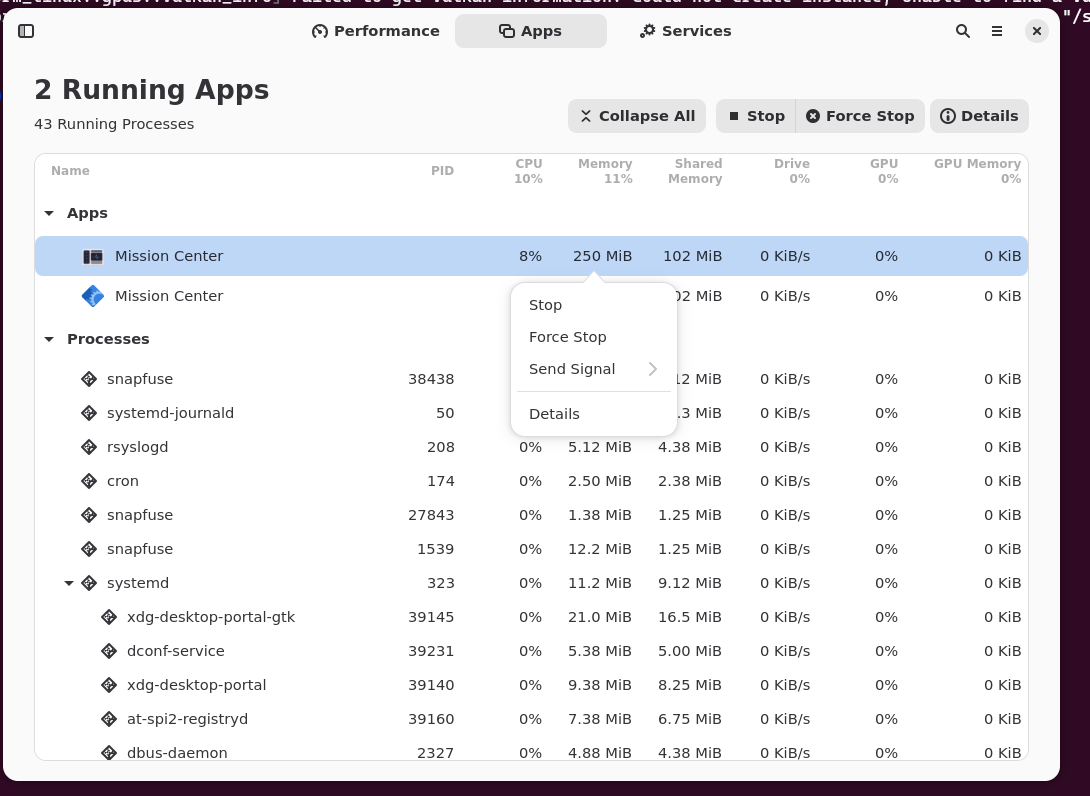Collapse the systemd process tree
The width and height of the screenshot is (1090, 796).
tap(68, 583)
